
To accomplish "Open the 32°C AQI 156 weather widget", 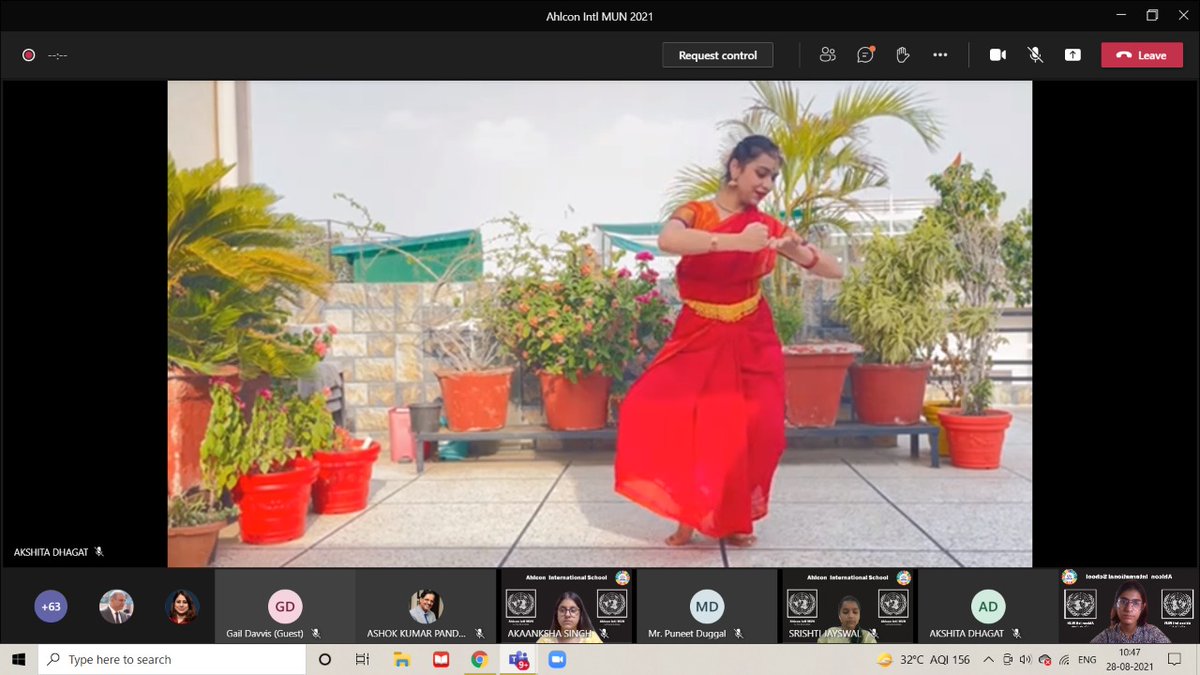I will [923, 659].
